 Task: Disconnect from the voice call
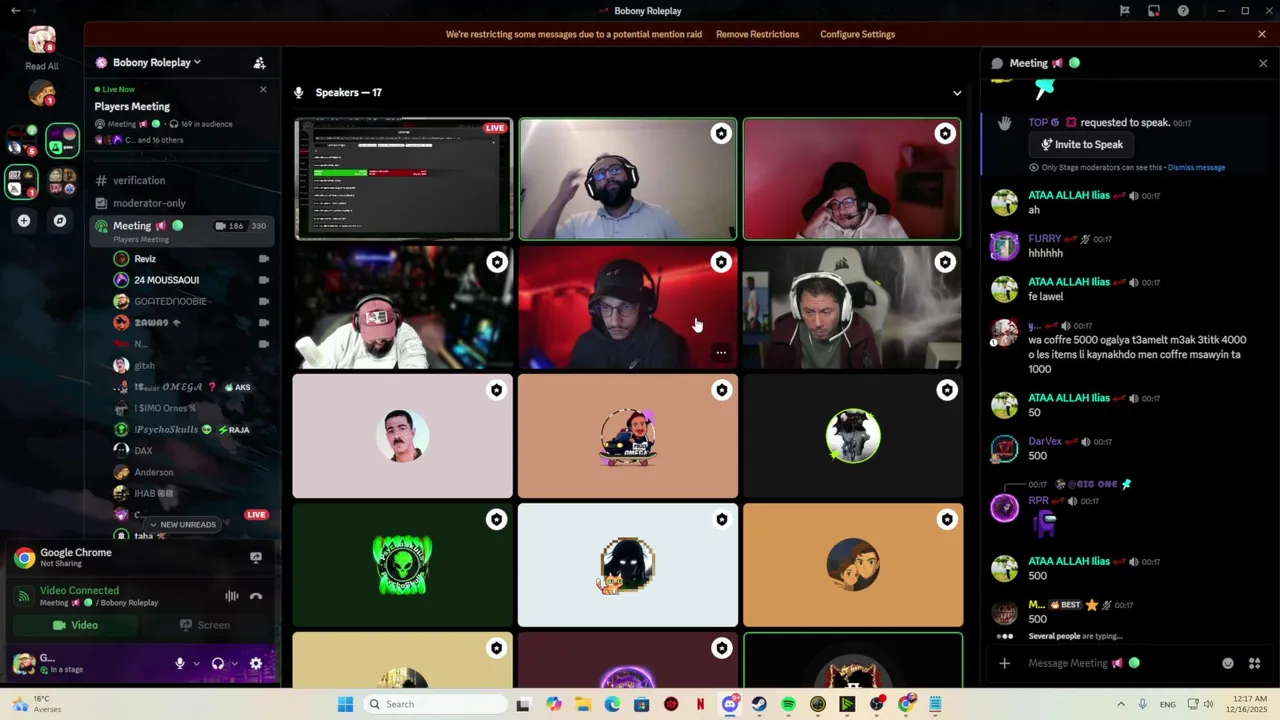pos(256,596)
